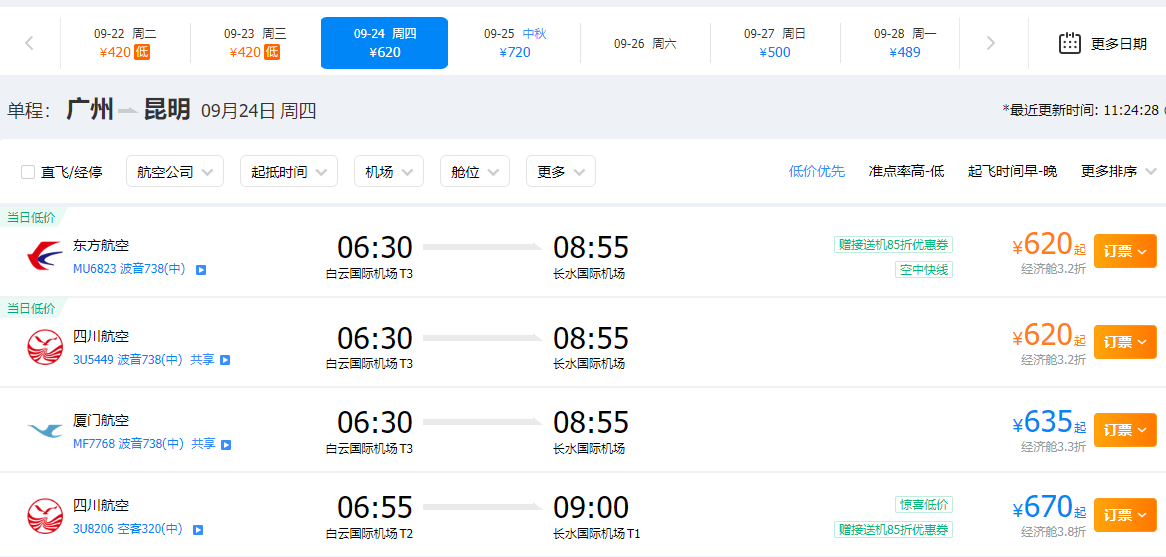The image size is (1166, 557).
Task: Click the play icon next to 3U5449
Action: click(x=225, y=360)
